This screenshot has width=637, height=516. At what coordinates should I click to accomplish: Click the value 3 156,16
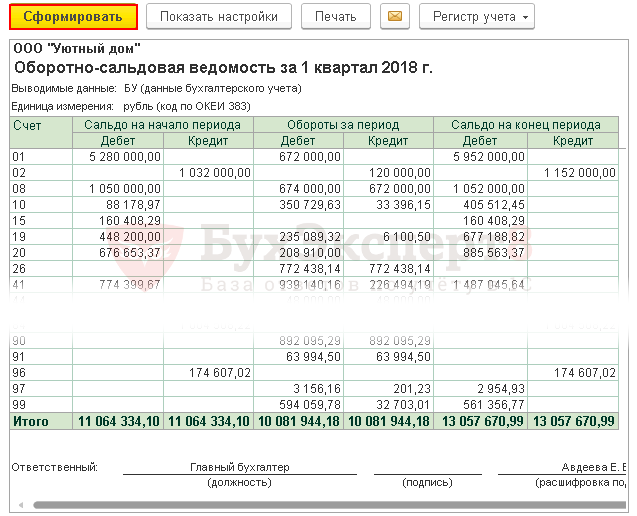[317, 388]
